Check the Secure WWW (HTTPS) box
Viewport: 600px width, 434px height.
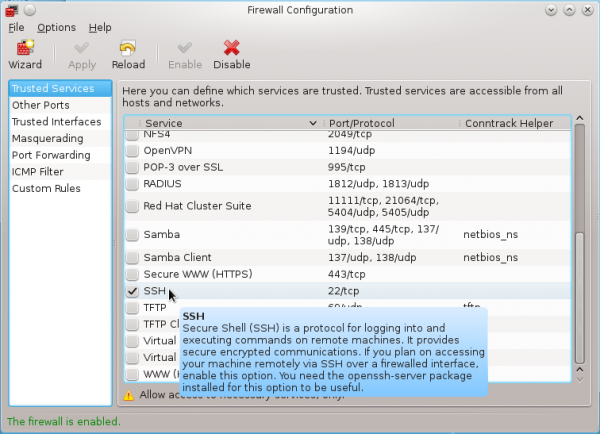coord(133,274)
